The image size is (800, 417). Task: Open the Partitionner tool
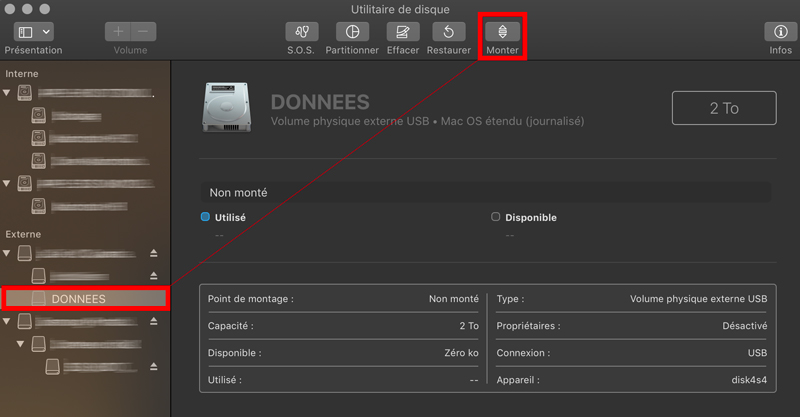click(352, 32)
